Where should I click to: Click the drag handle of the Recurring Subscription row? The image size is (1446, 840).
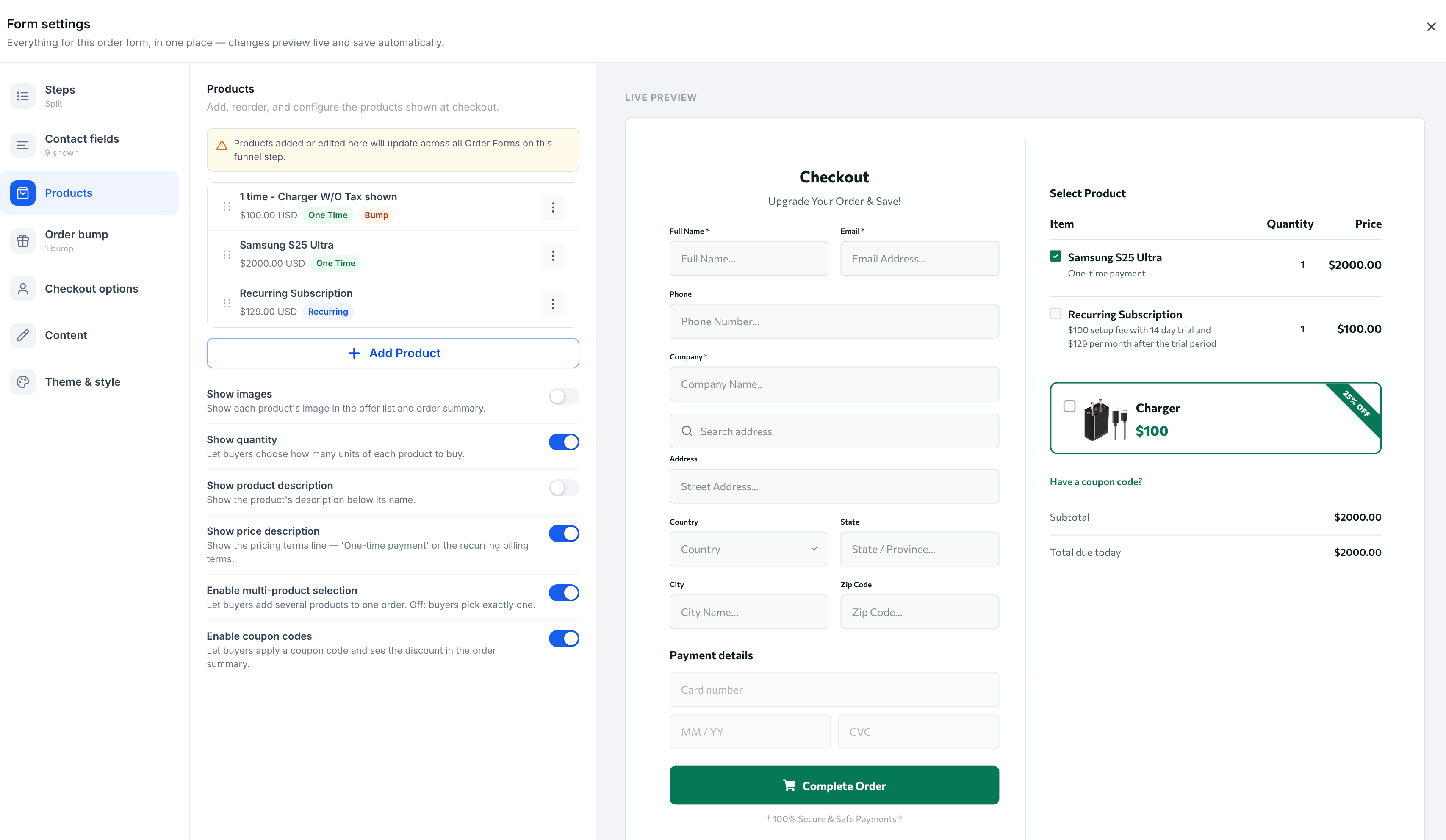[x=227, y=303]
